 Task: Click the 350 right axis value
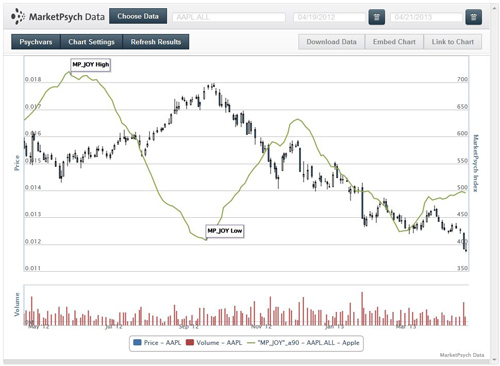[x=462, y=268]
